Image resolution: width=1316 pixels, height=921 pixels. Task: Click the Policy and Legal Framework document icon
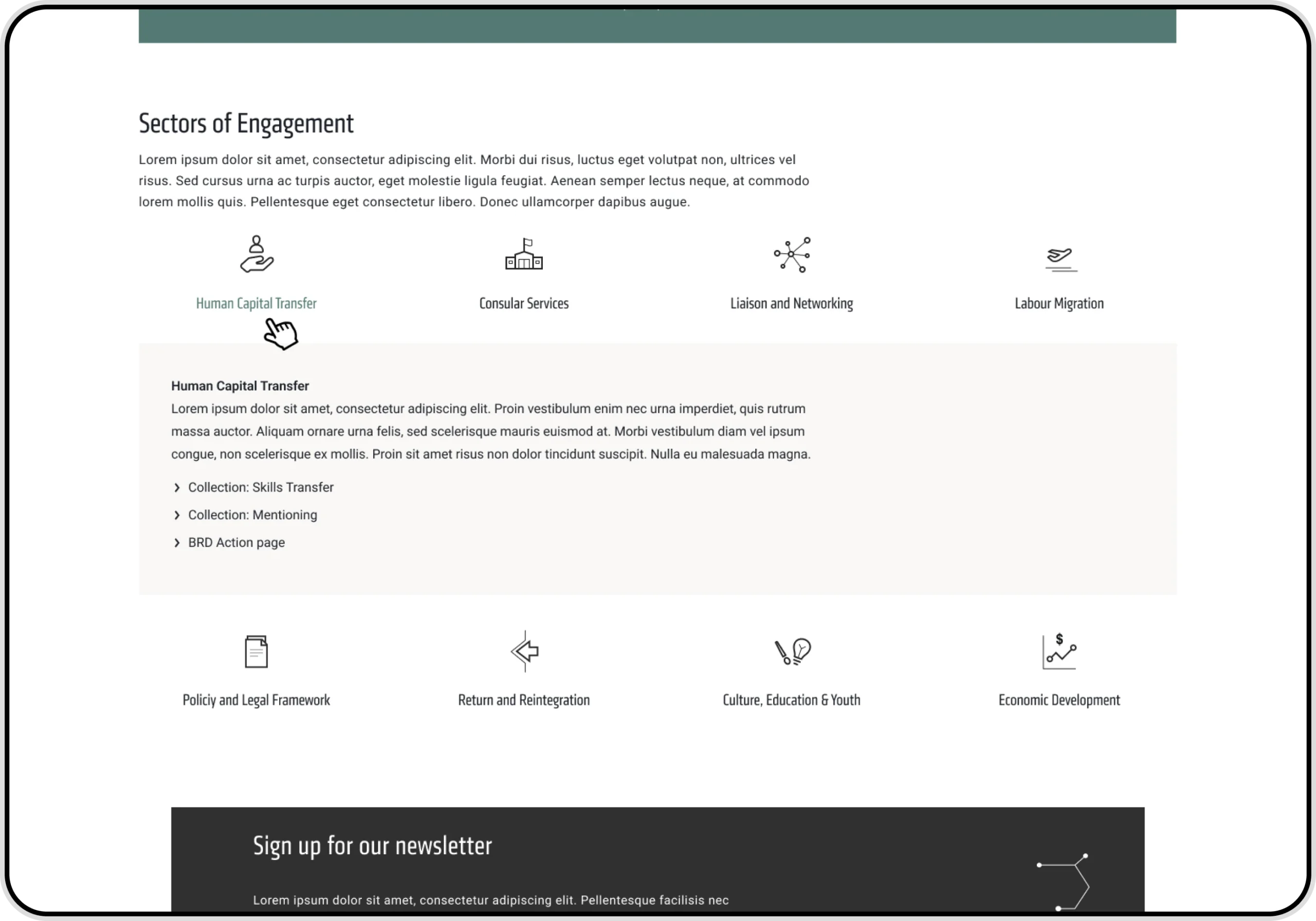pos(256,651)
